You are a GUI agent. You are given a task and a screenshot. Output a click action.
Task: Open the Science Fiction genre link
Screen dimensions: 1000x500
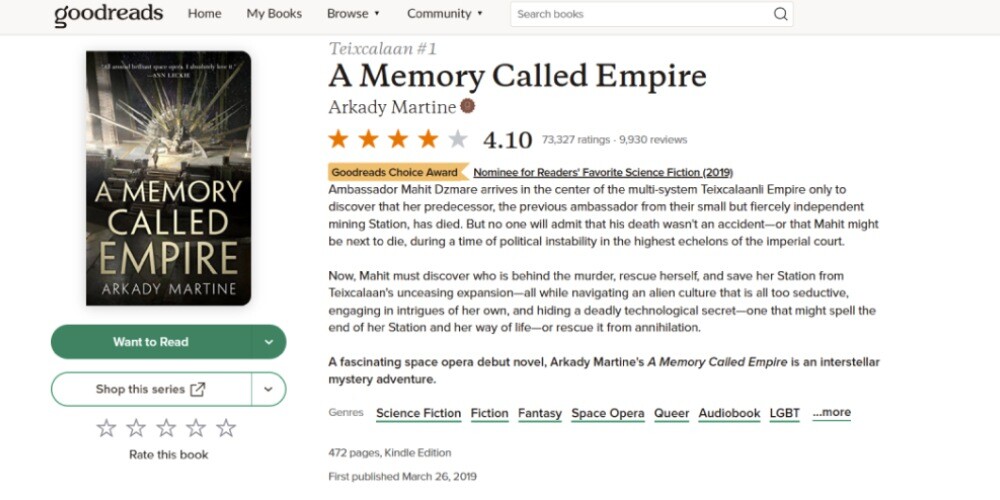coord(418,413)
